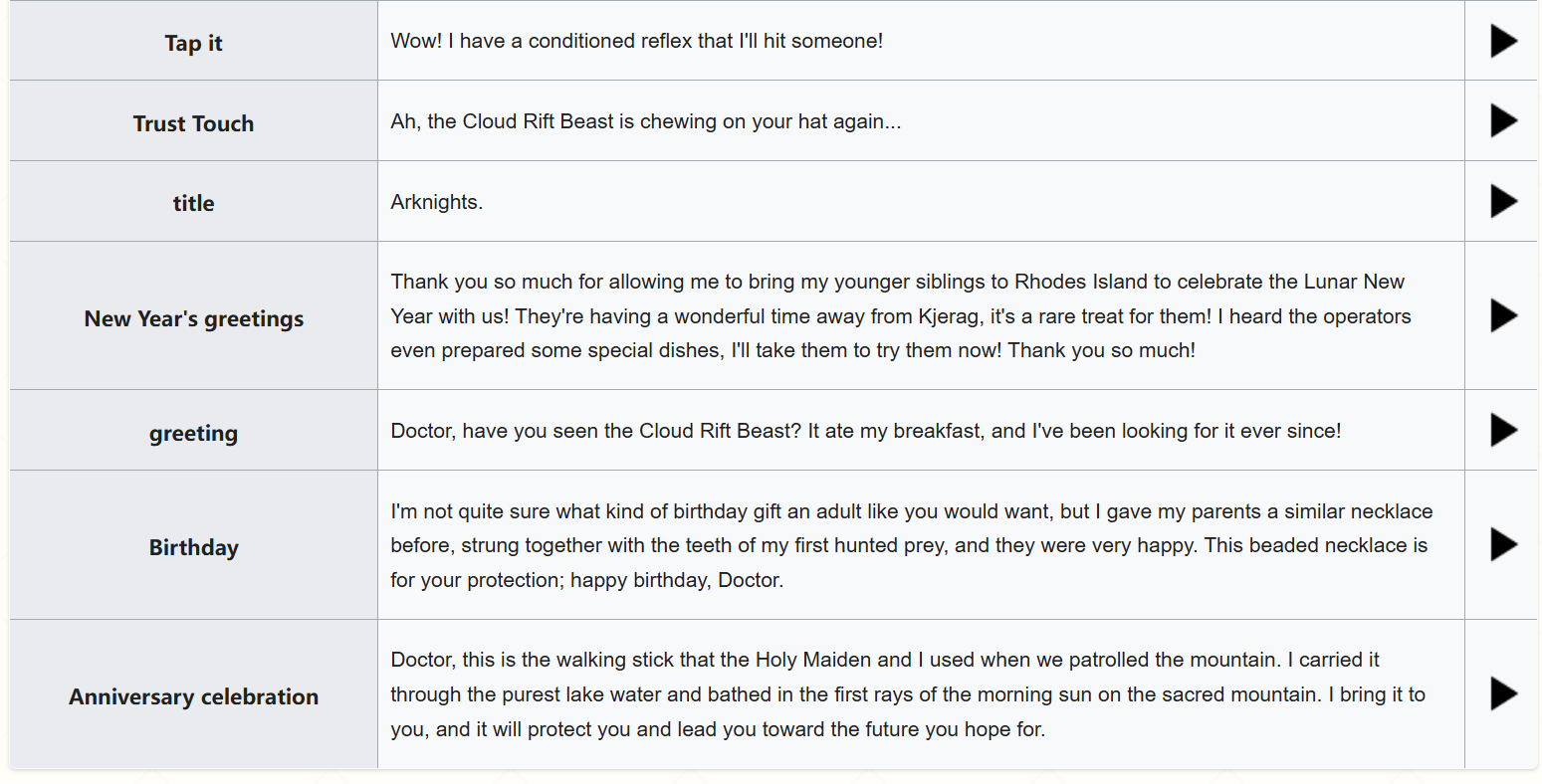The height and width of the screenshot is (784, 1542).
Task: Click the "Tap it" row header
Action: [x=193, y=43]
